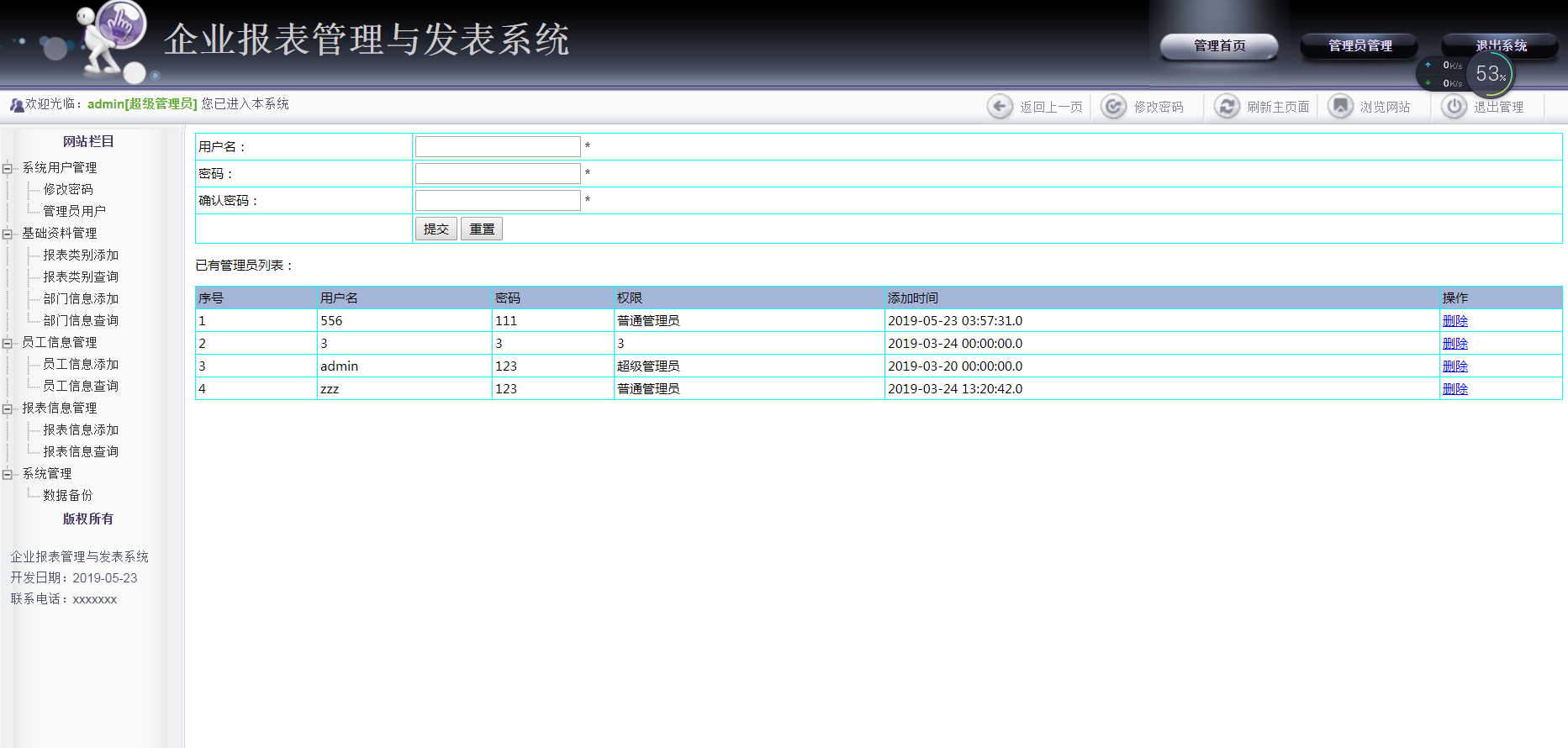
Task: Open 管理员用户 in the sidebar
Action: click(74, 211)
